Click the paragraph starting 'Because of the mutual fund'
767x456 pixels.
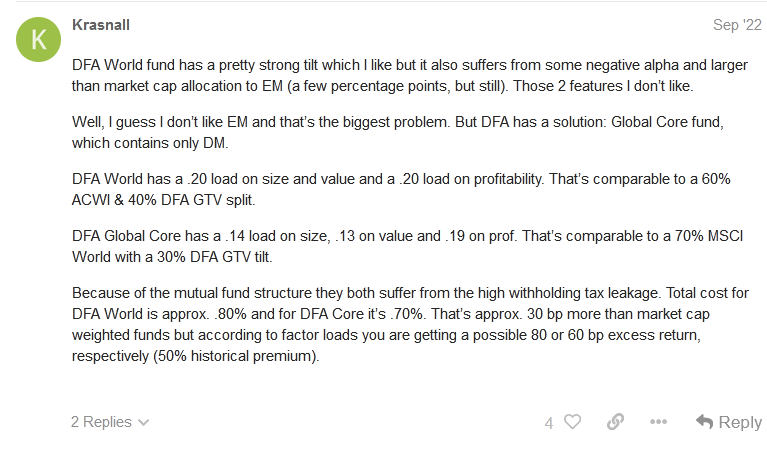[x=410, y=324]
